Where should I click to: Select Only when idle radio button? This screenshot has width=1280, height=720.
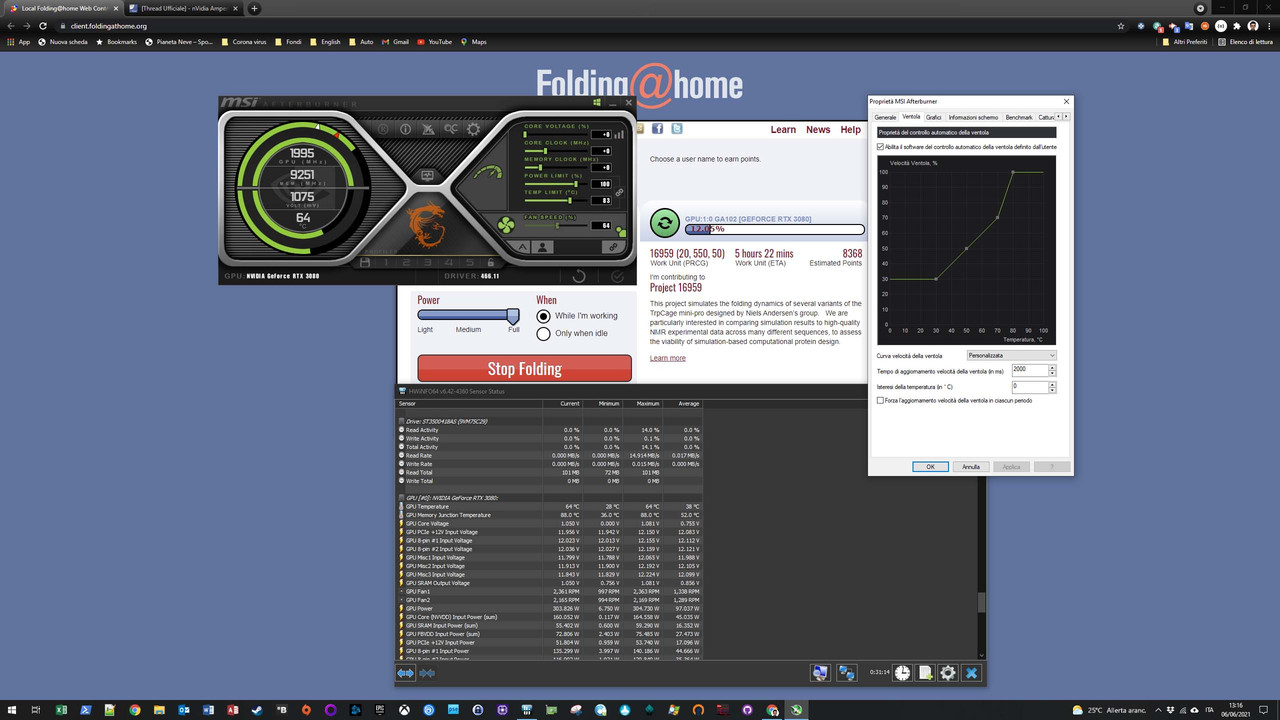pyautogui.click(x=544, y=334)
